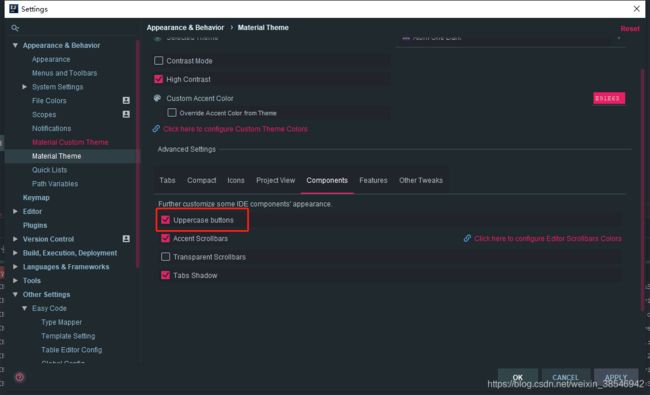Click the OK button
This screenshot has width=650, height=395.
pos(518,377)
